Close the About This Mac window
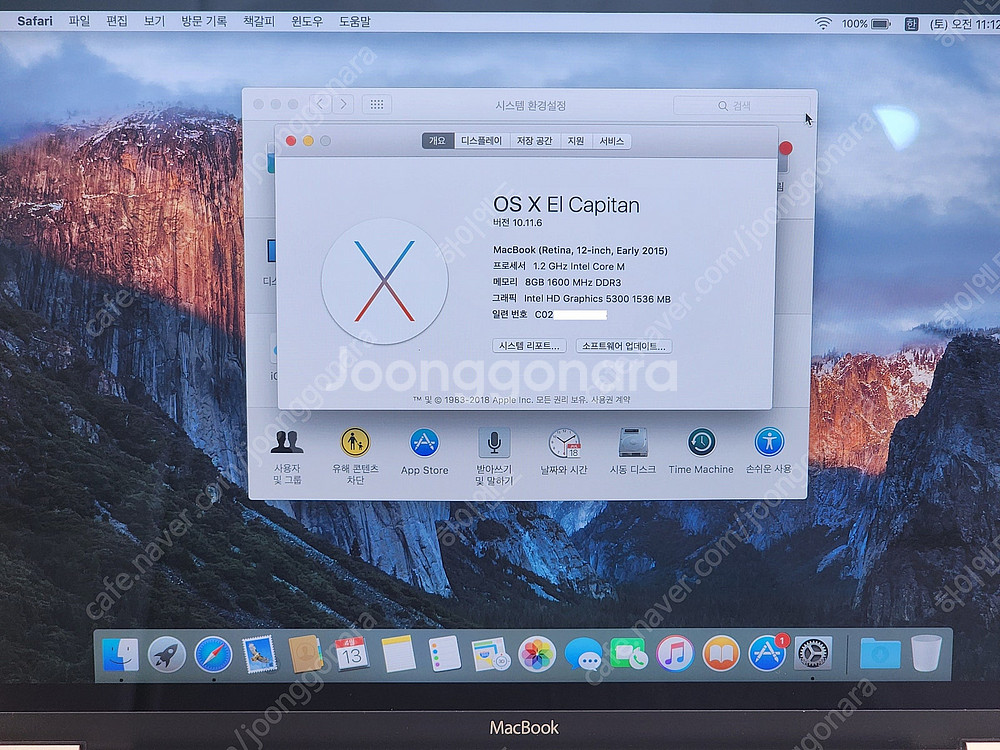Screen dimensions: 1000x750 pos(291,141)
